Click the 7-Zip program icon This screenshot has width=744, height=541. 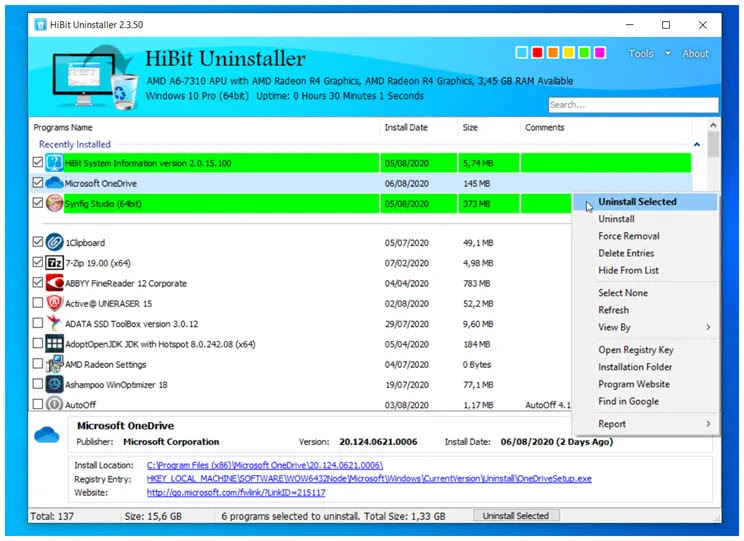54,262
